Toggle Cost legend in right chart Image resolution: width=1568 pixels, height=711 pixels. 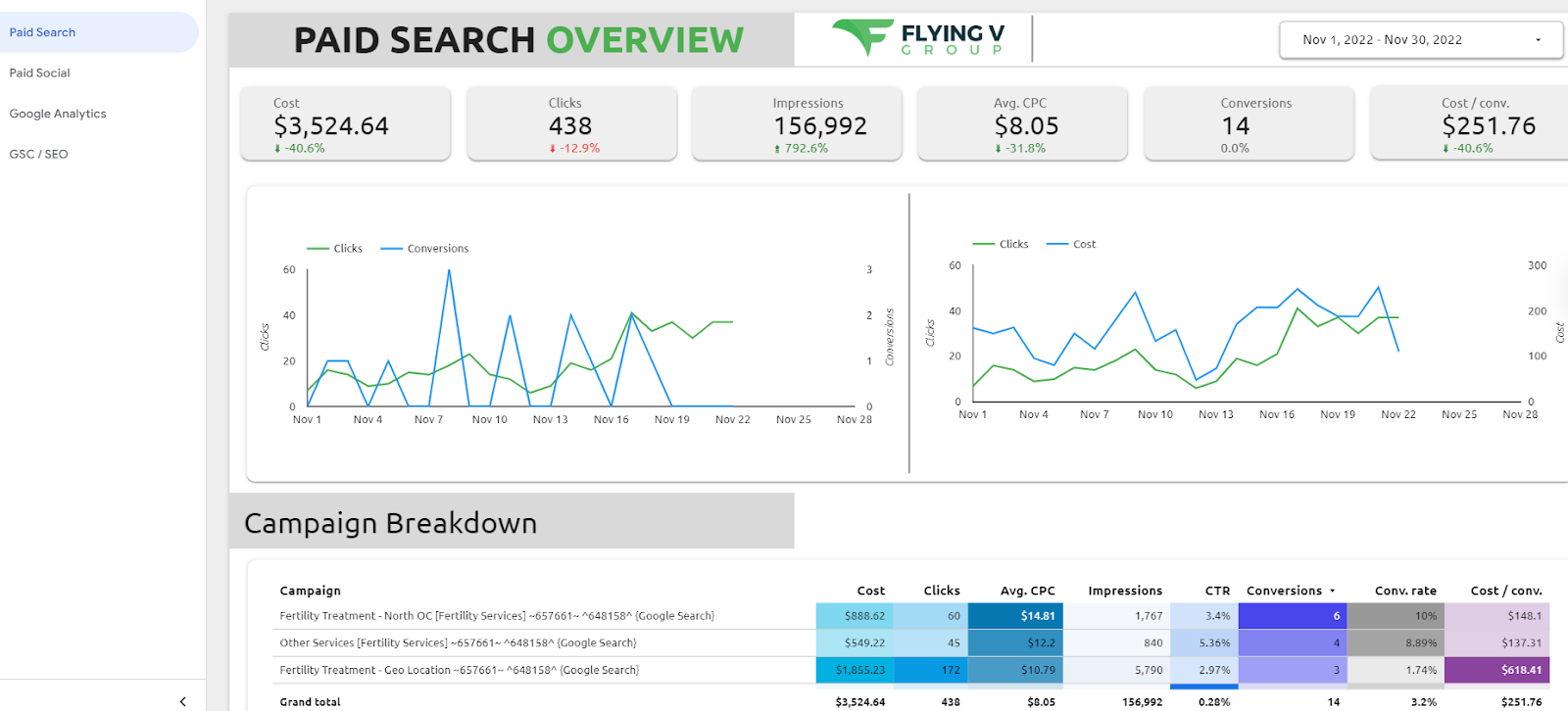coord(1071,244)
